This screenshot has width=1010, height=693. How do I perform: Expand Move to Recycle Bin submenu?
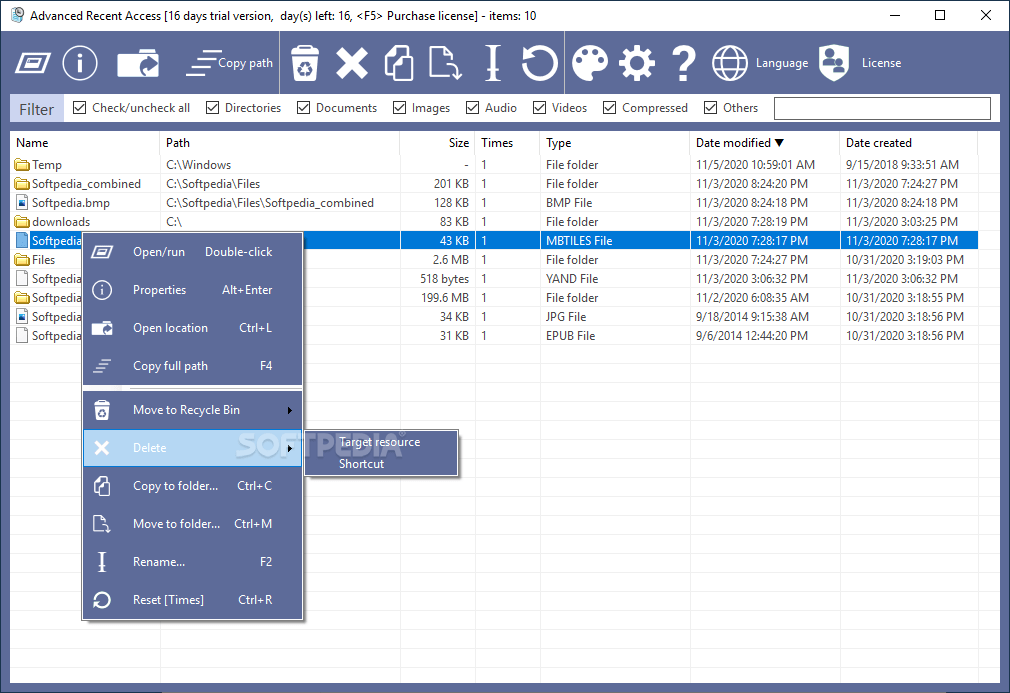coord(193,410)
